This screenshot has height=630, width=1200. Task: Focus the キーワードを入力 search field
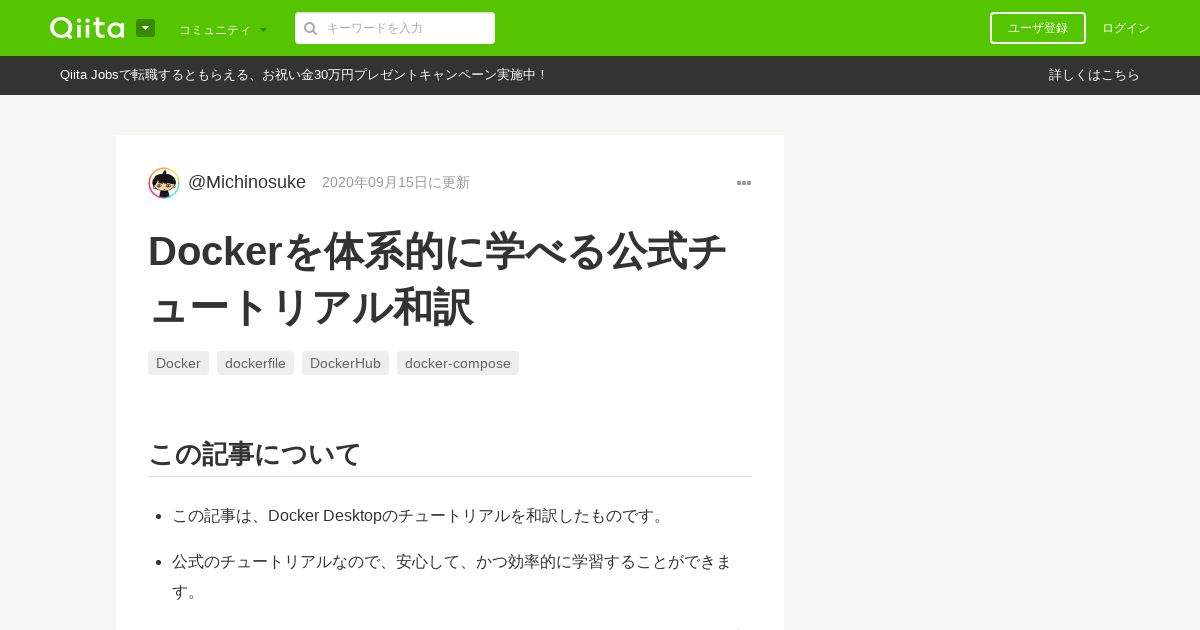395,28
